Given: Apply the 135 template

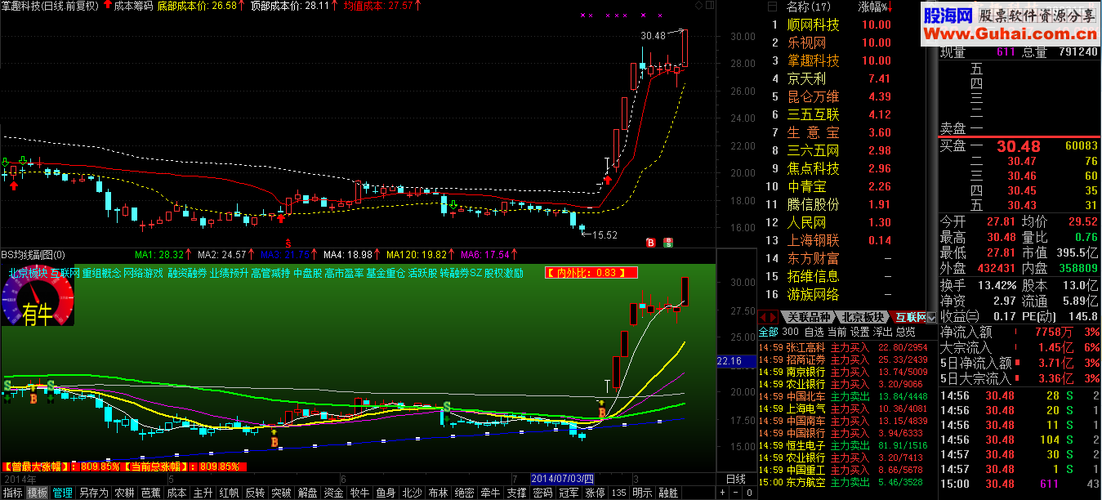Looking at the screenshot, I should pos(618,492).
